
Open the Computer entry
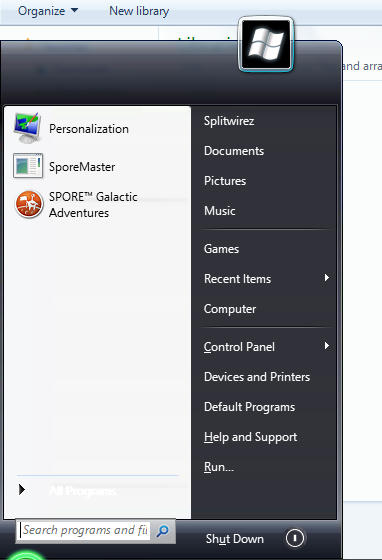coord(230,309)
